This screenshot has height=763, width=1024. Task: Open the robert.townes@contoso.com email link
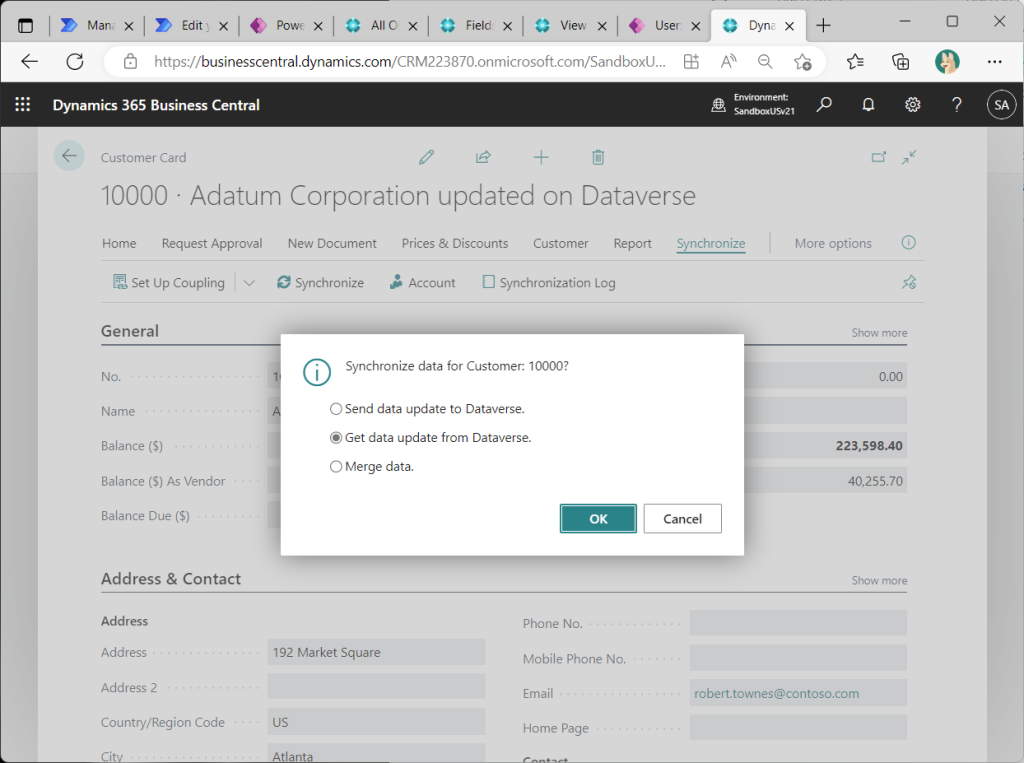tap(776, 693)
